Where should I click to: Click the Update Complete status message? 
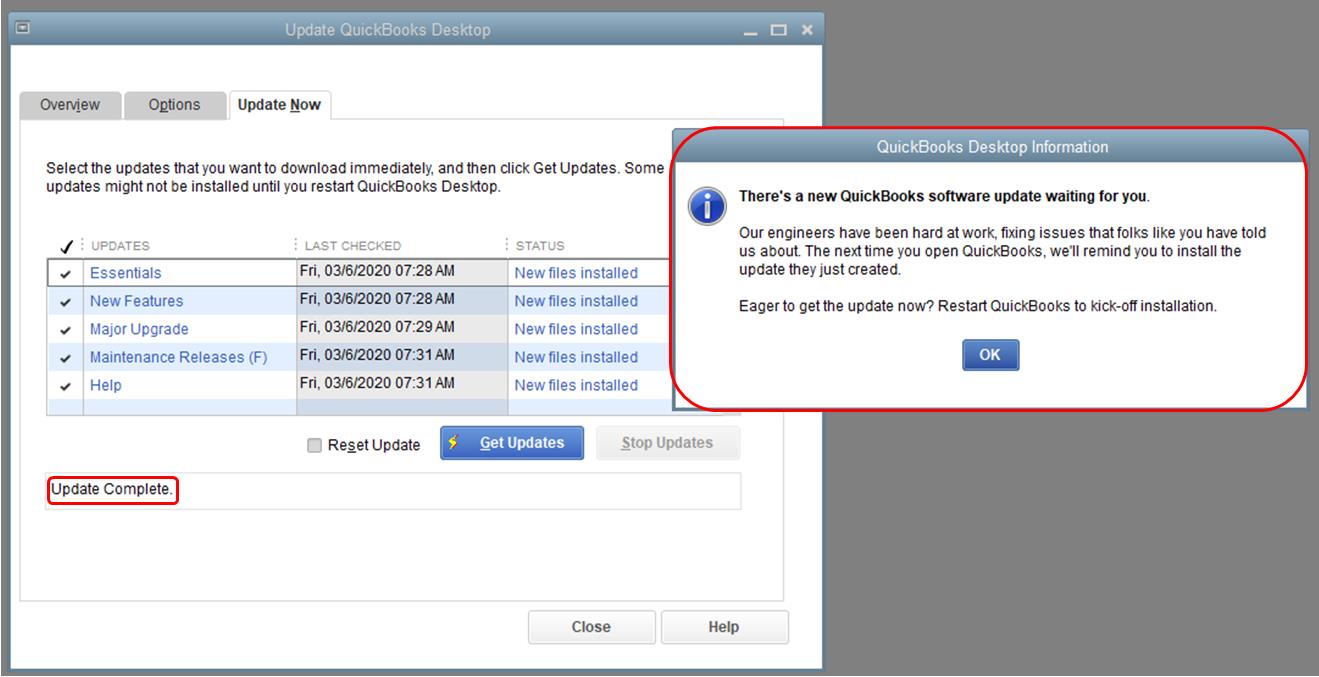[x=112, y=490]
